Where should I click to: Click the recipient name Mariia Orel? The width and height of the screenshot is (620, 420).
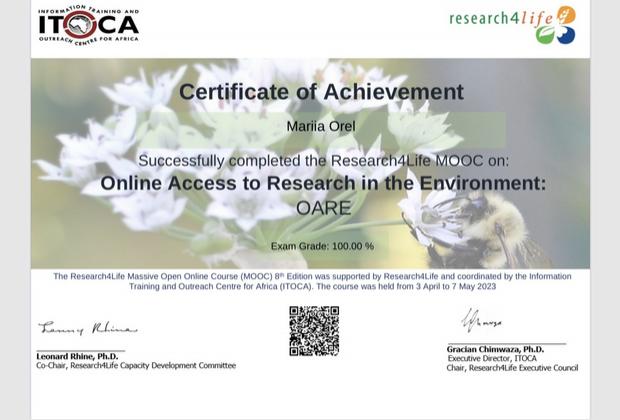click(x=321, y=127)
